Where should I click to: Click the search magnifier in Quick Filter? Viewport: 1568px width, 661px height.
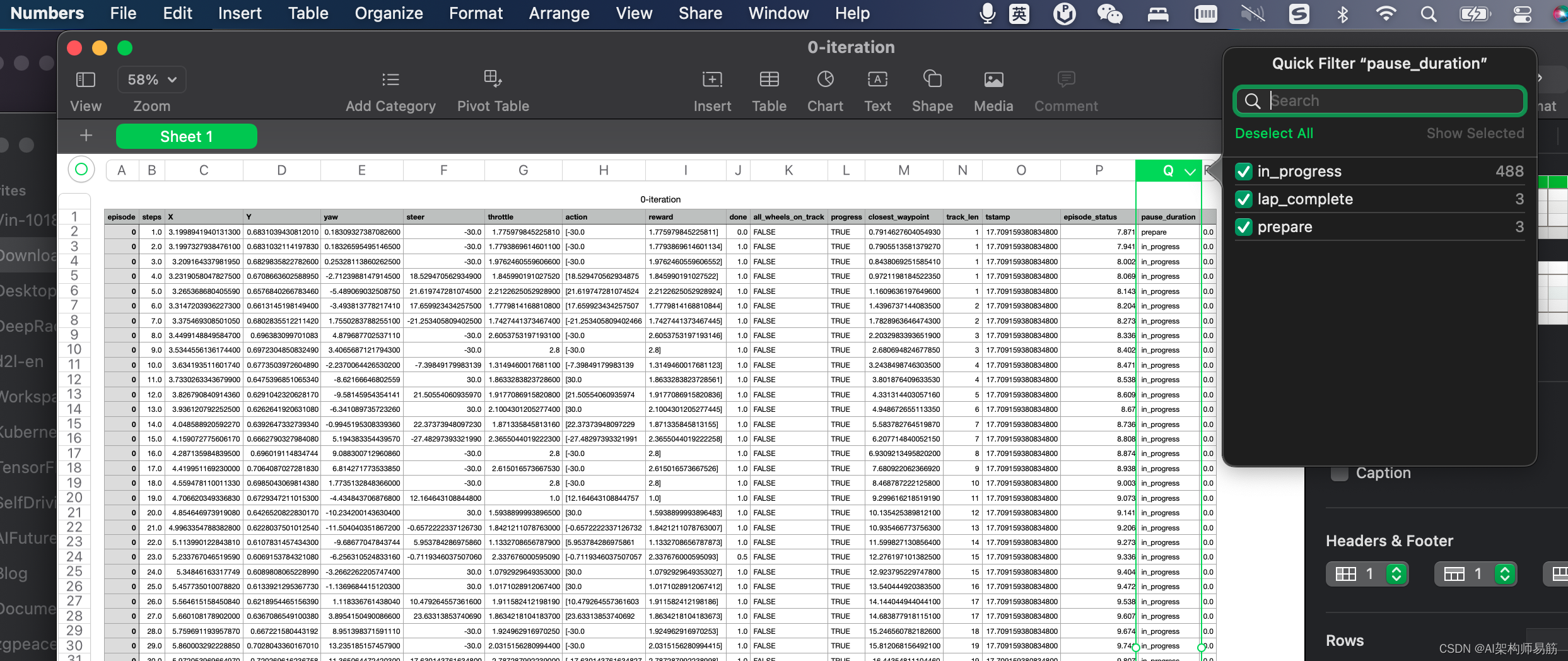click(x=1253, y=101)
